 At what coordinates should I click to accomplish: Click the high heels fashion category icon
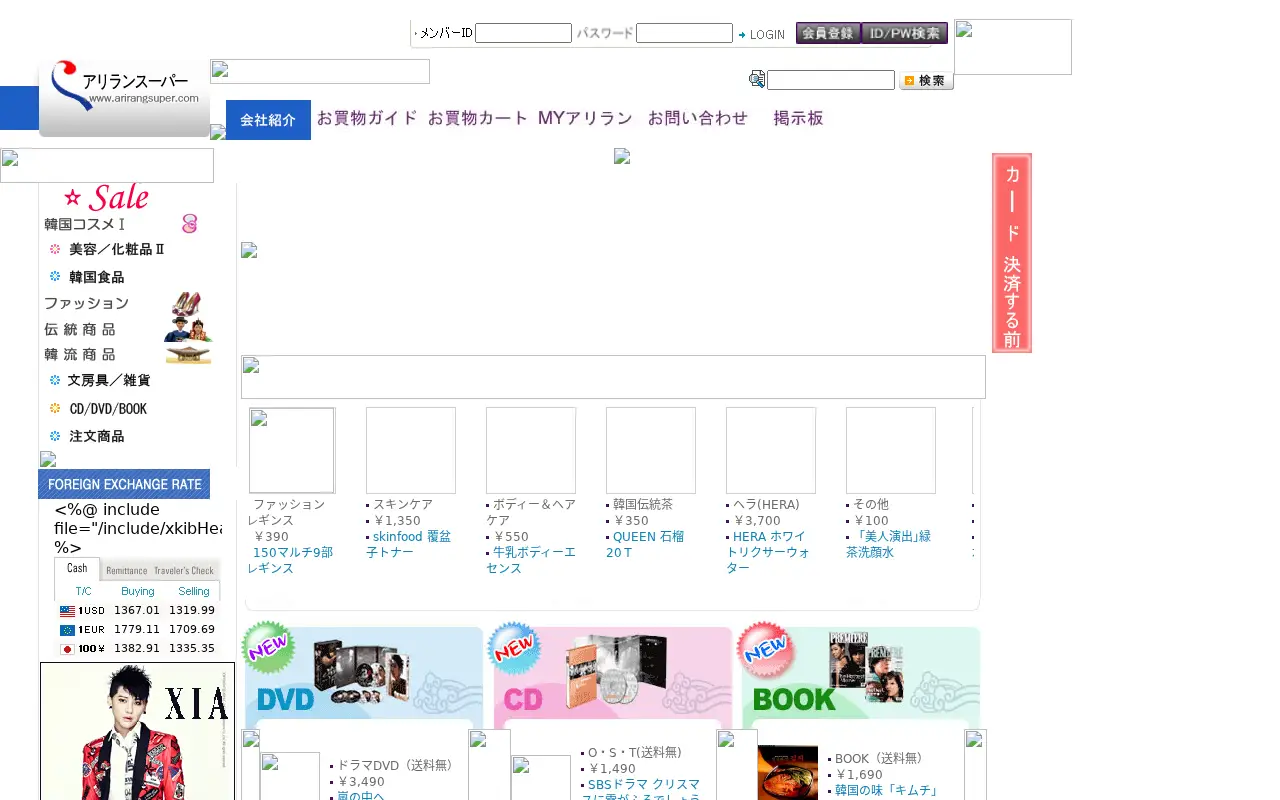click(x=187, y=302)
